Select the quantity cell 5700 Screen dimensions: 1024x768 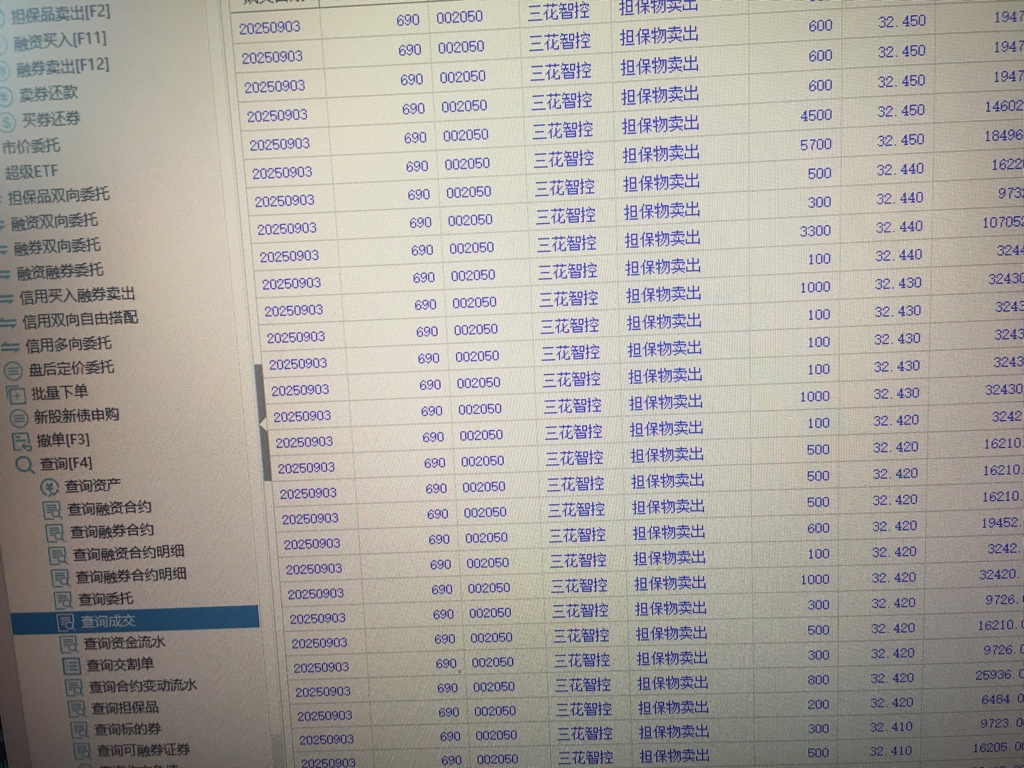pyautogui.click(x=816, y=144)
